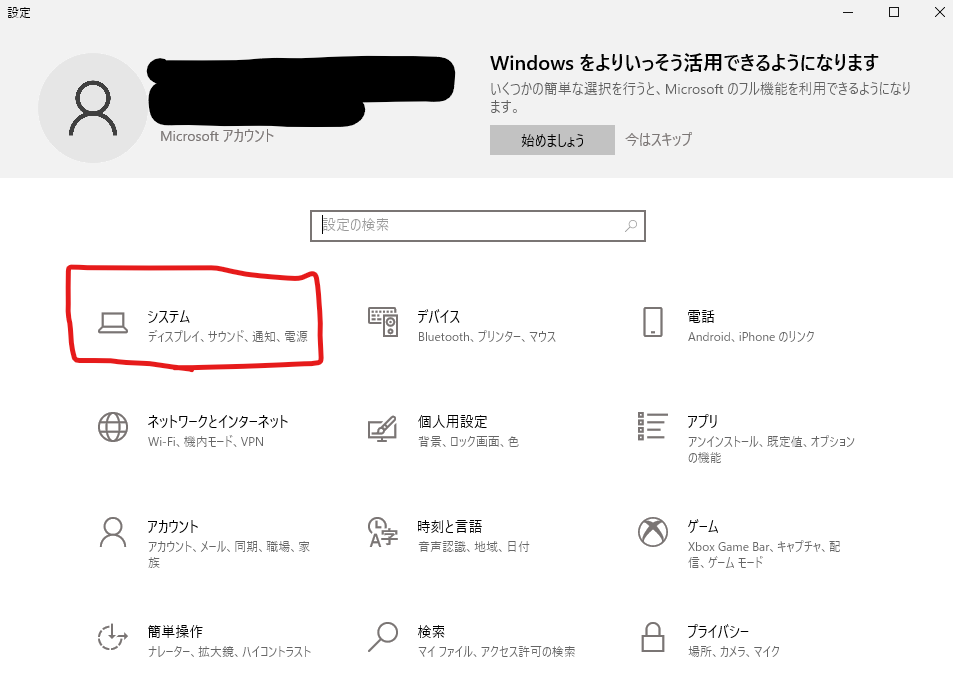Screen dimensions: 953x693
Task: Click the ディスプレイ、サウンド、通知、電源 description
Action: [227, 336]
